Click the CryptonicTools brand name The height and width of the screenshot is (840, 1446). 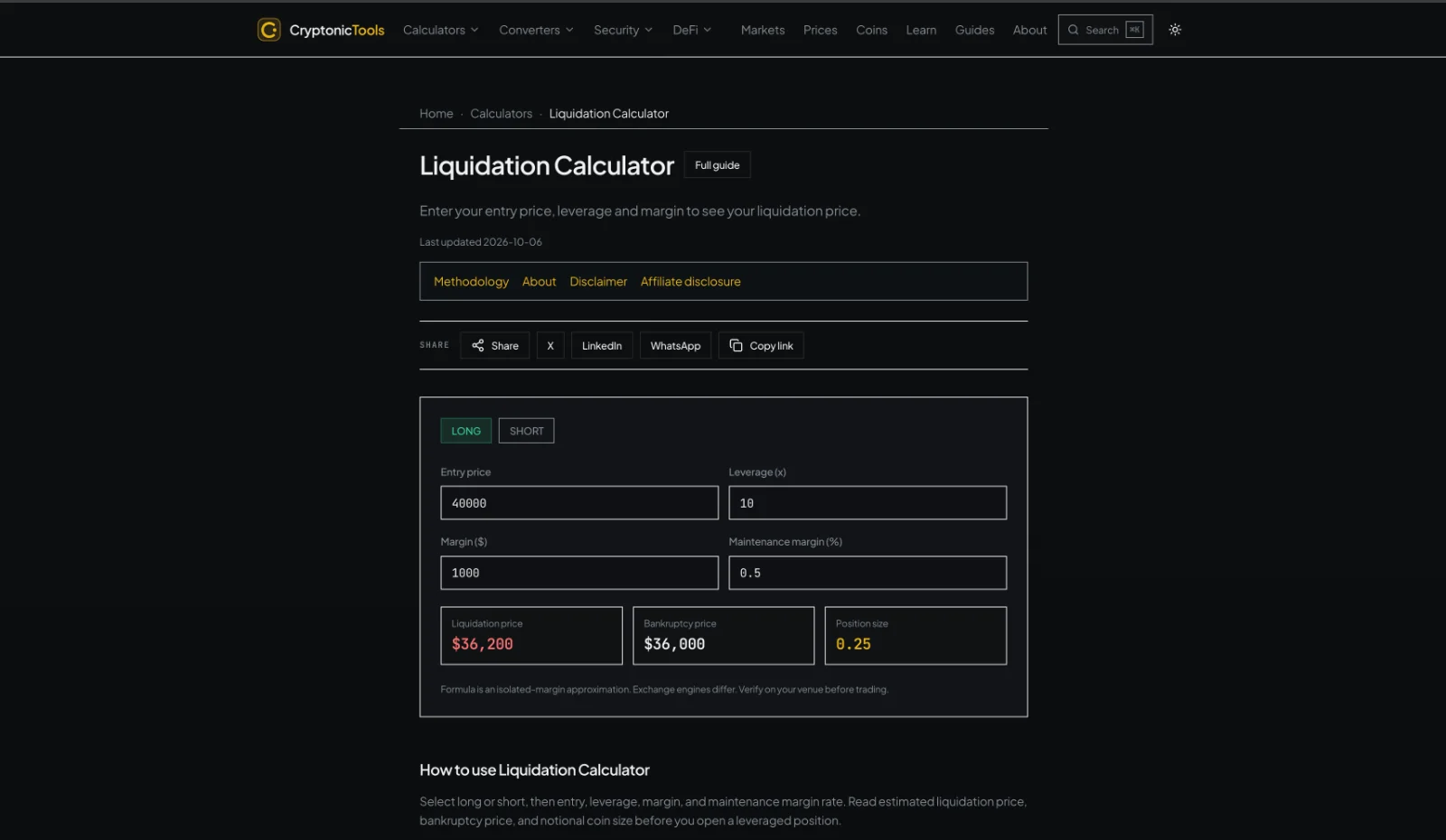[337, 30]
